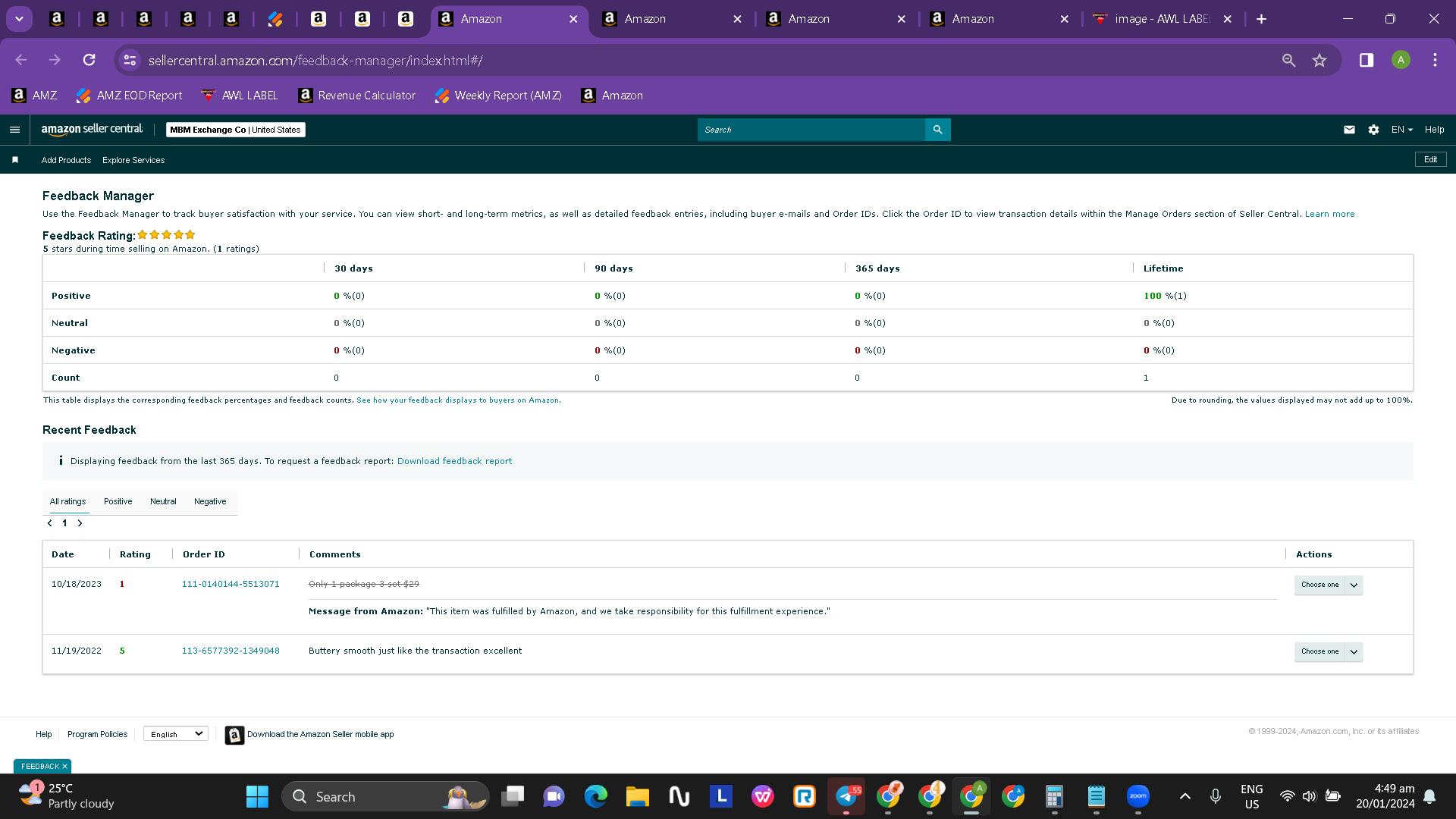Image resolution: width=1456 pixels, height=819 pixels.
Task: Open the Chrome profile avatar A
Action: click(1401, 60)
